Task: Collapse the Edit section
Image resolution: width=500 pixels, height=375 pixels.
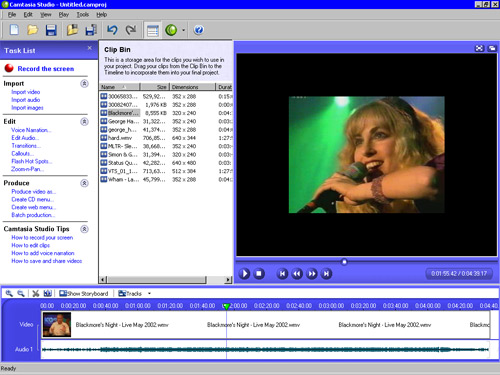Action: (x=84, y=121)
